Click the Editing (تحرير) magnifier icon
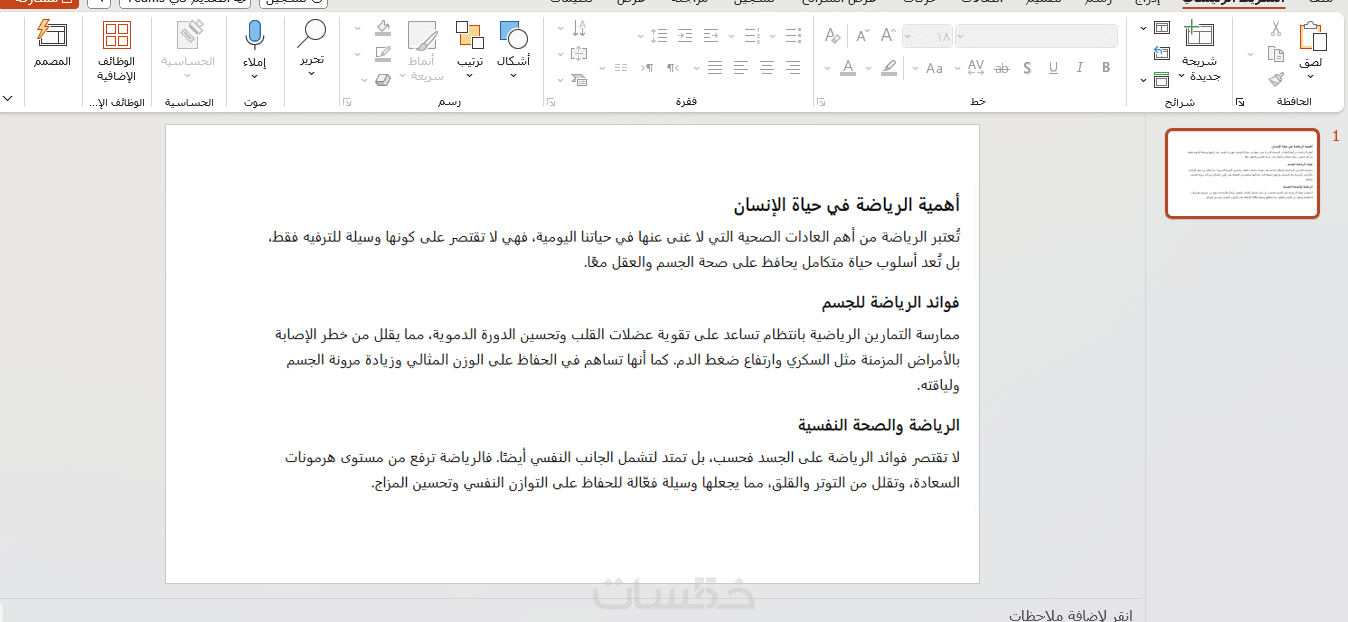Viewport: 1348px width, 622px height. (312, 34)
